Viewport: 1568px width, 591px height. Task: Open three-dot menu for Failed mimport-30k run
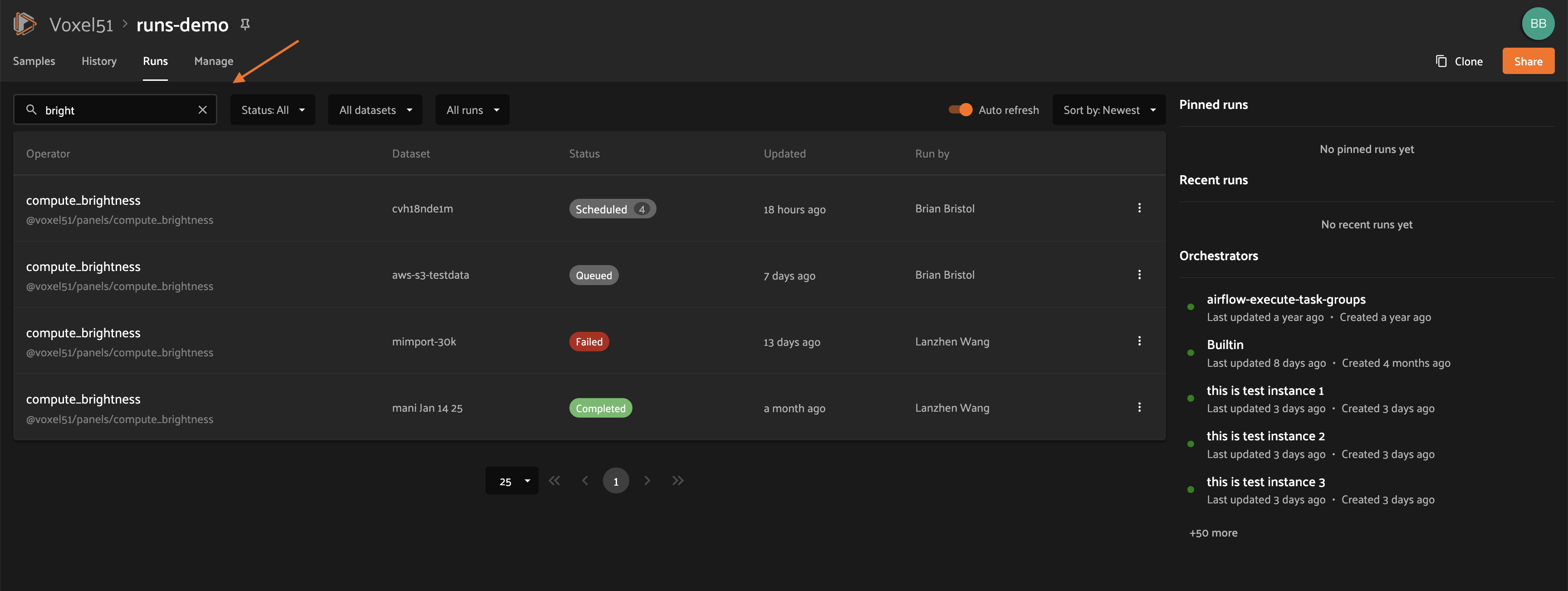(x=1139, y=341)
